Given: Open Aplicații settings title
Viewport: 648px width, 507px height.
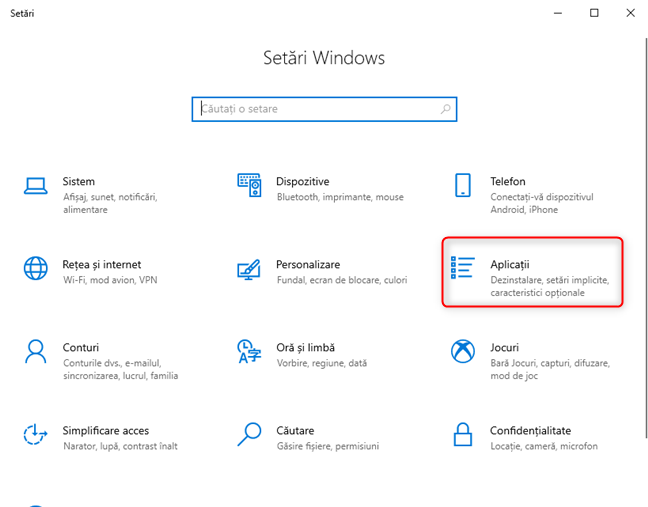Looking at the screenshot, I should click(x=510, y=265).
